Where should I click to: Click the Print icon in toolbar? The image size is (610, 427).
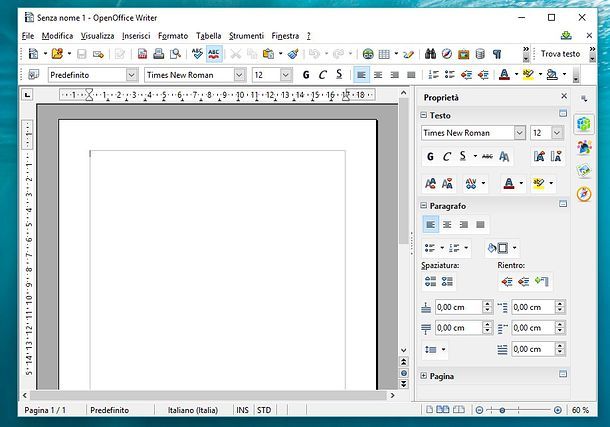(159, 54)
